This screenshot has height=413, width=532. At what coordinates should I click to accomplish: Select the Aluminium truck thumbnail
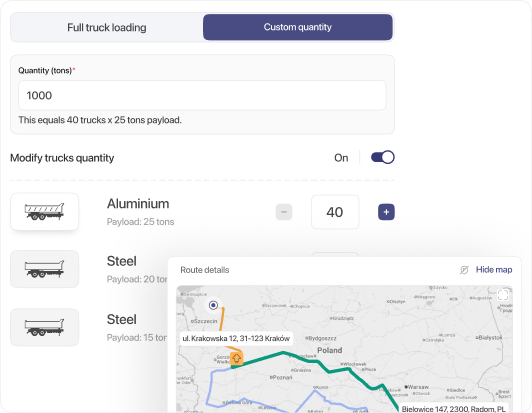click(44, 212)
